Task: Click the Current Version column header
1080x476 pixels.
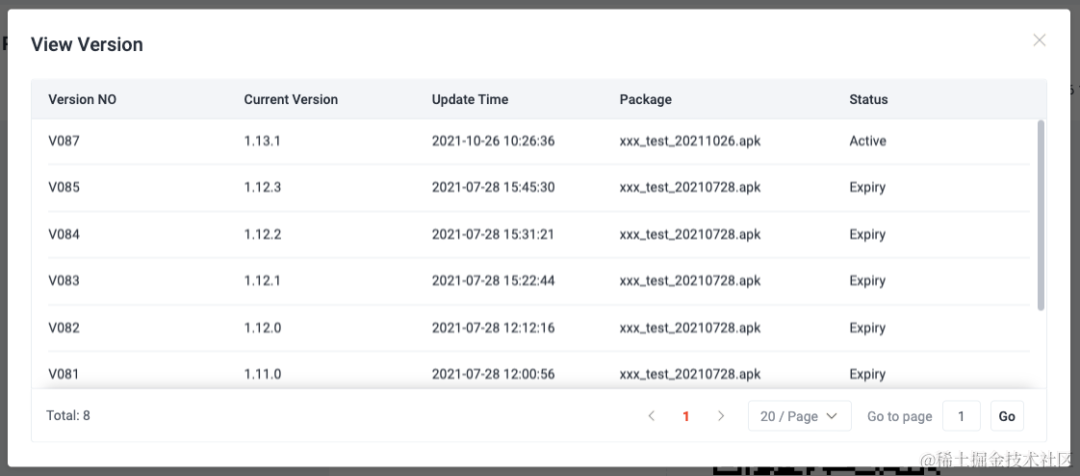Action: (x=291, y=100)
